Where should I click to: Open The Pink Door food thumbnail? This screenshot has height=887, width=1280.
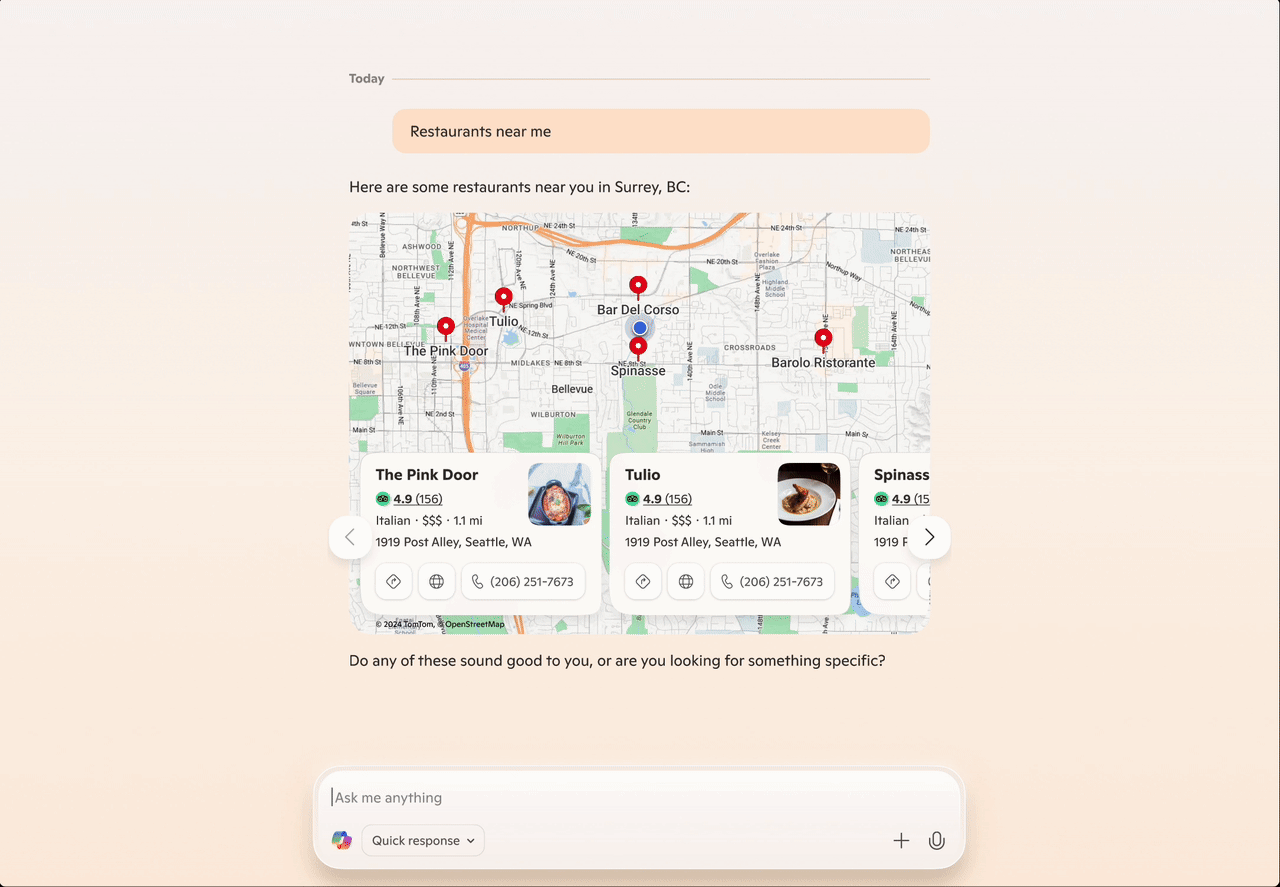coord(559,494)
